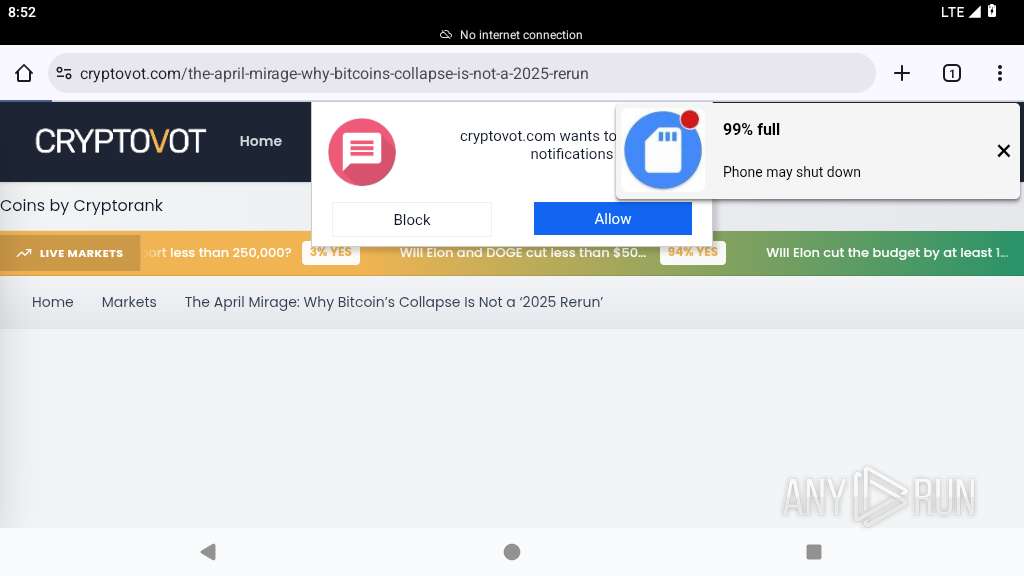
Task: Open 'Will Elon and DOGE cut less' market
Action: 523,253
